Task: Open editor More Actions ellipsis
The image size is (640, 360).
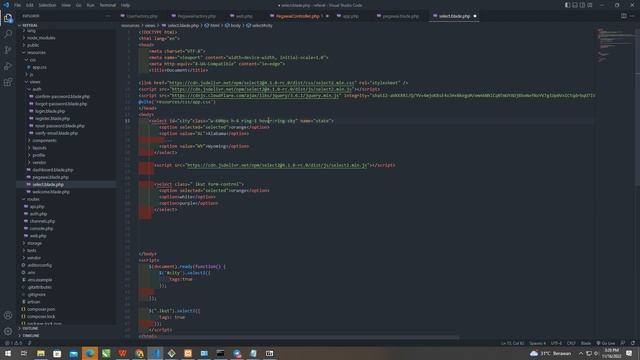Action: [x=632, y=16]
